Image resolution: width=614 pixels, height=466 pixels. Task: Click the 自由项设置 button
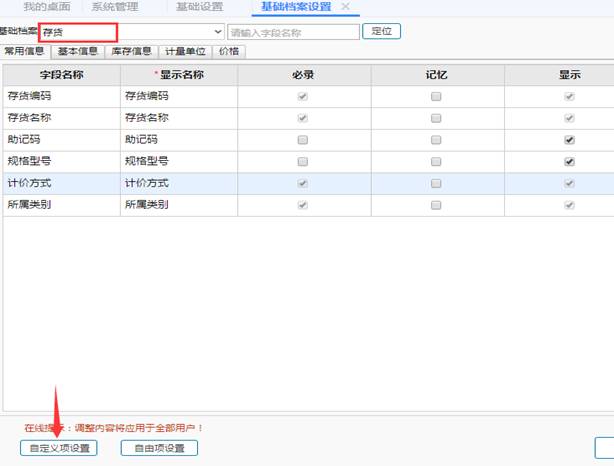click(x=159, y=448)
